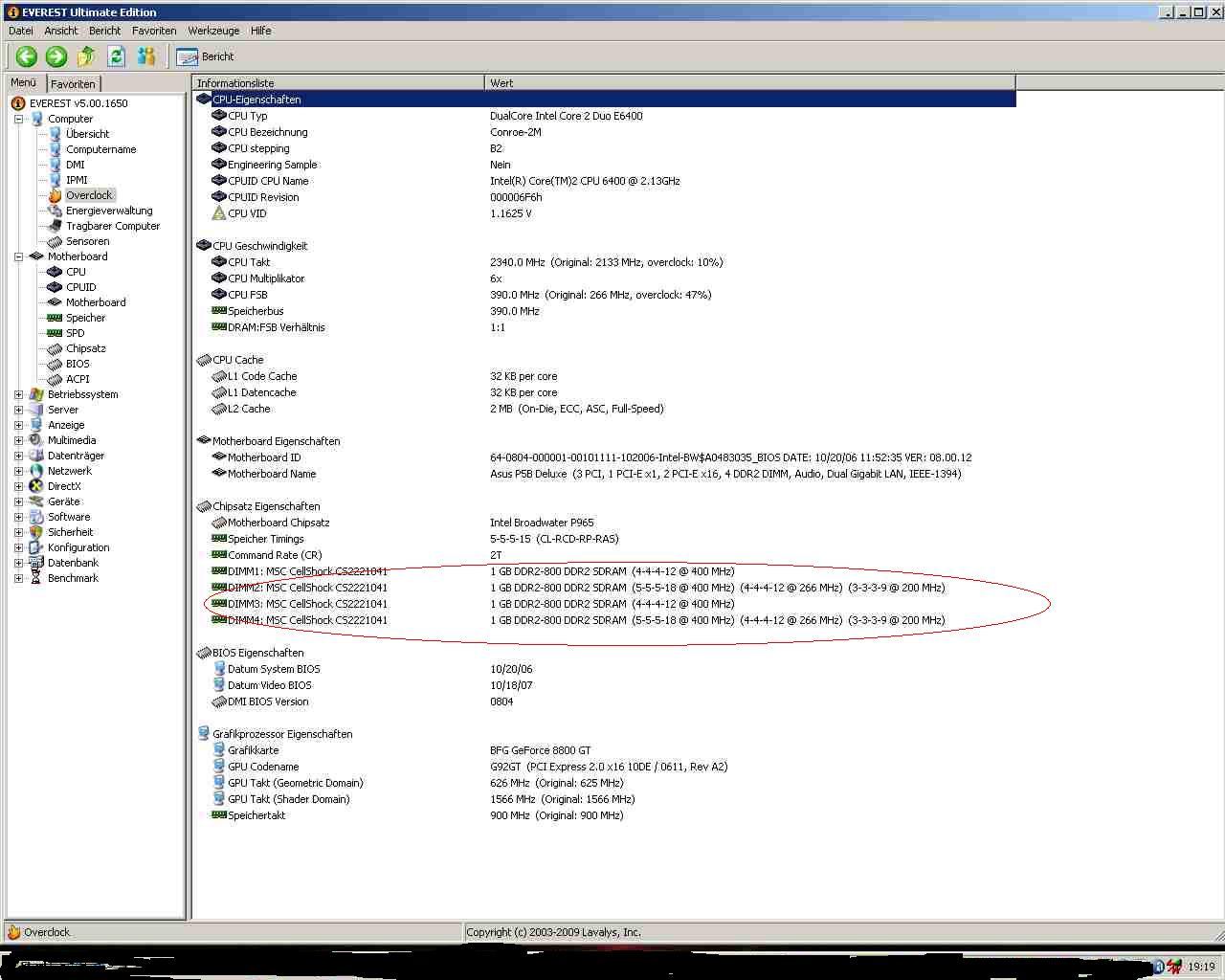Select Energieverwaltung in the tree
Screen dimensions: 1225x980
(x=109, y=211)
